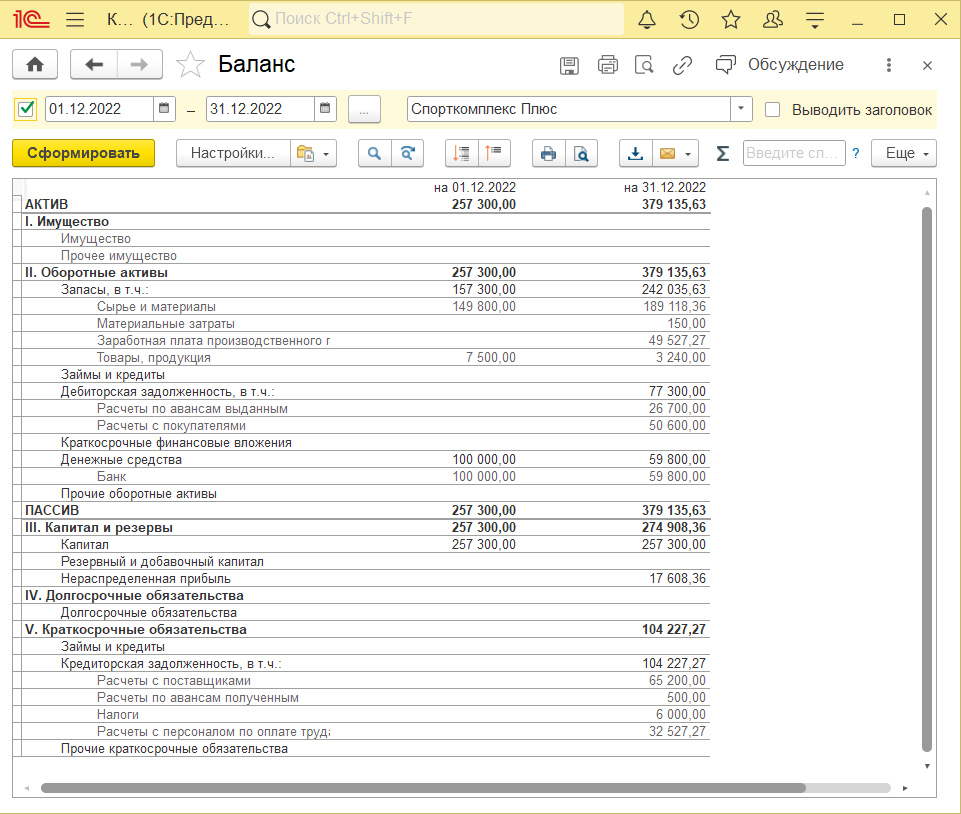This screenshot has width=961, height=814.
Task: Expand the Спорткомплекс Плюс organization dropdown
Action: (741, 109)
